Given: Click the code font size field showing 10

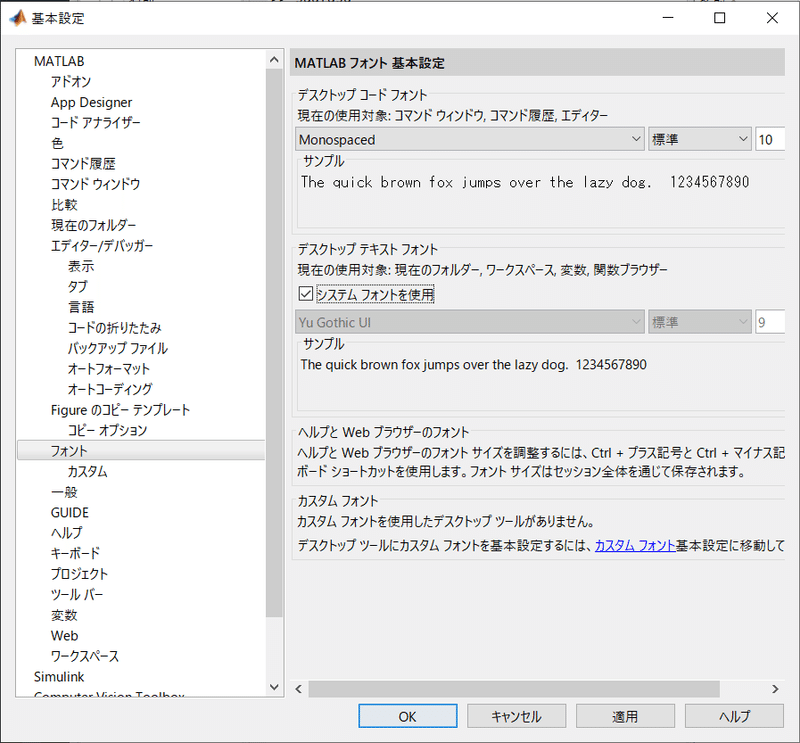Looking at the screenshot, I should [x=770, y=139].
